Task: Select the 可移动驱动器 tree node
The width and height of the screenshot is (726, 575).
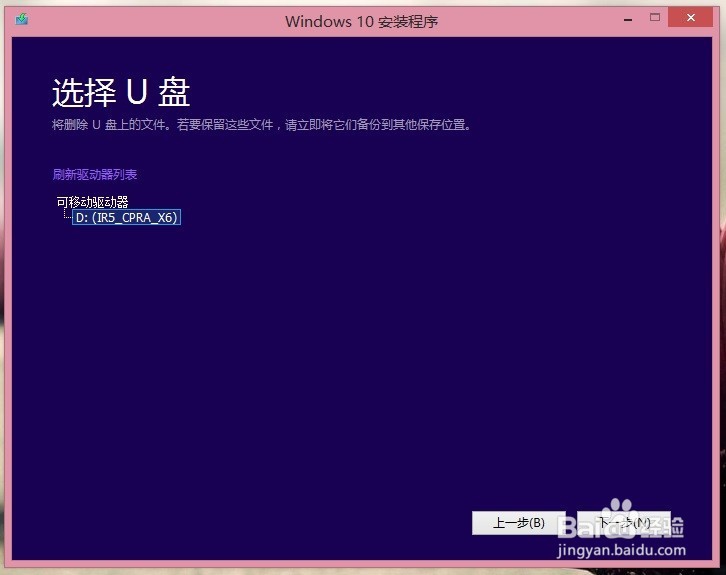Action: pos(93,202)
